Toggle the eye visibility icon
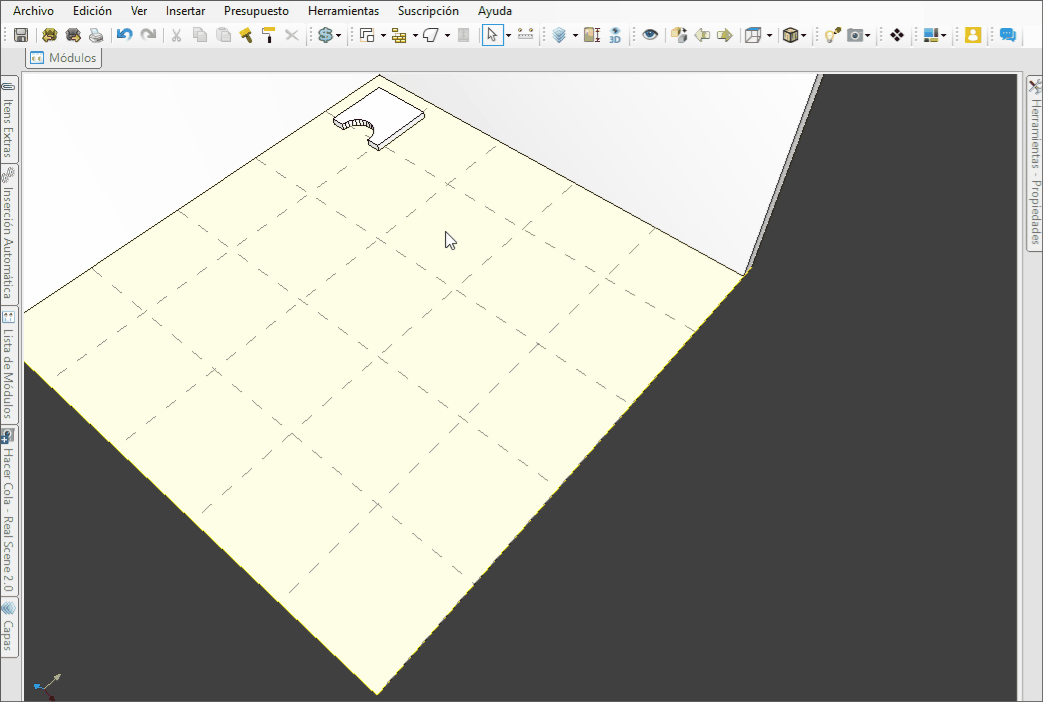This screenshot has height=702, width=1043. [650, 35]
